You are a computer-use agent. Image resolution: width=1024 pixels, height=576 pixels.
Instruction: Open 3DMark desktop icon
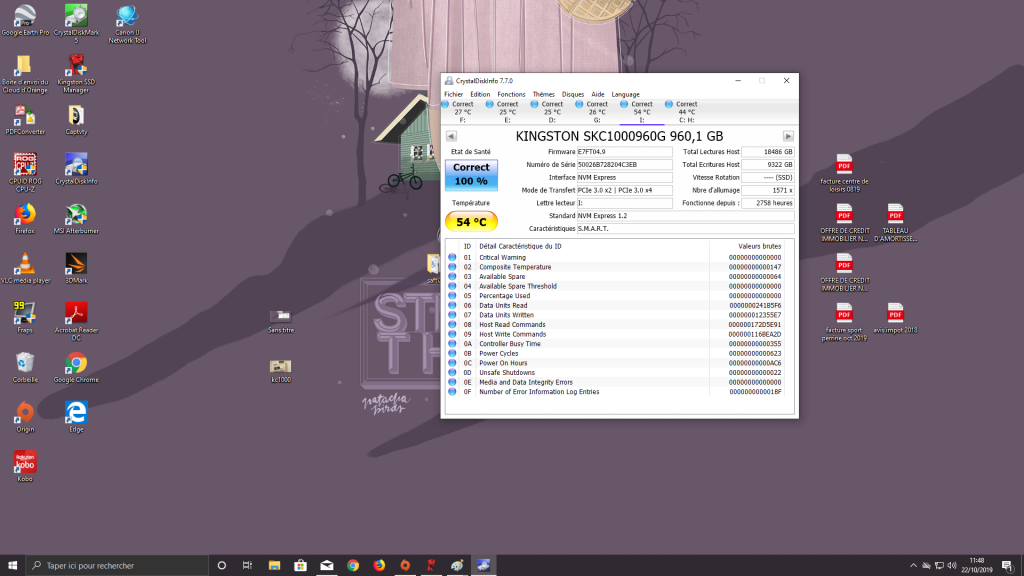(76, 268)
